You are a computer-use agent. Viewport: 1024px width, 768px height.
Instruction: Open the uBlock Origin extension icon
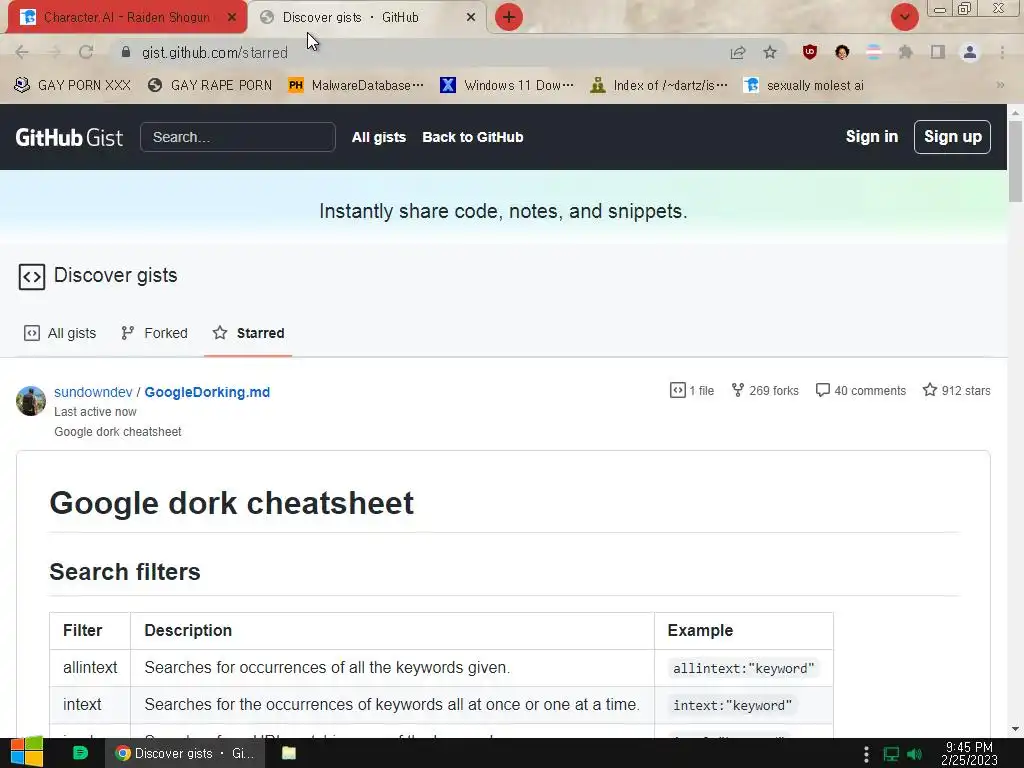click(x=810, y=52)
